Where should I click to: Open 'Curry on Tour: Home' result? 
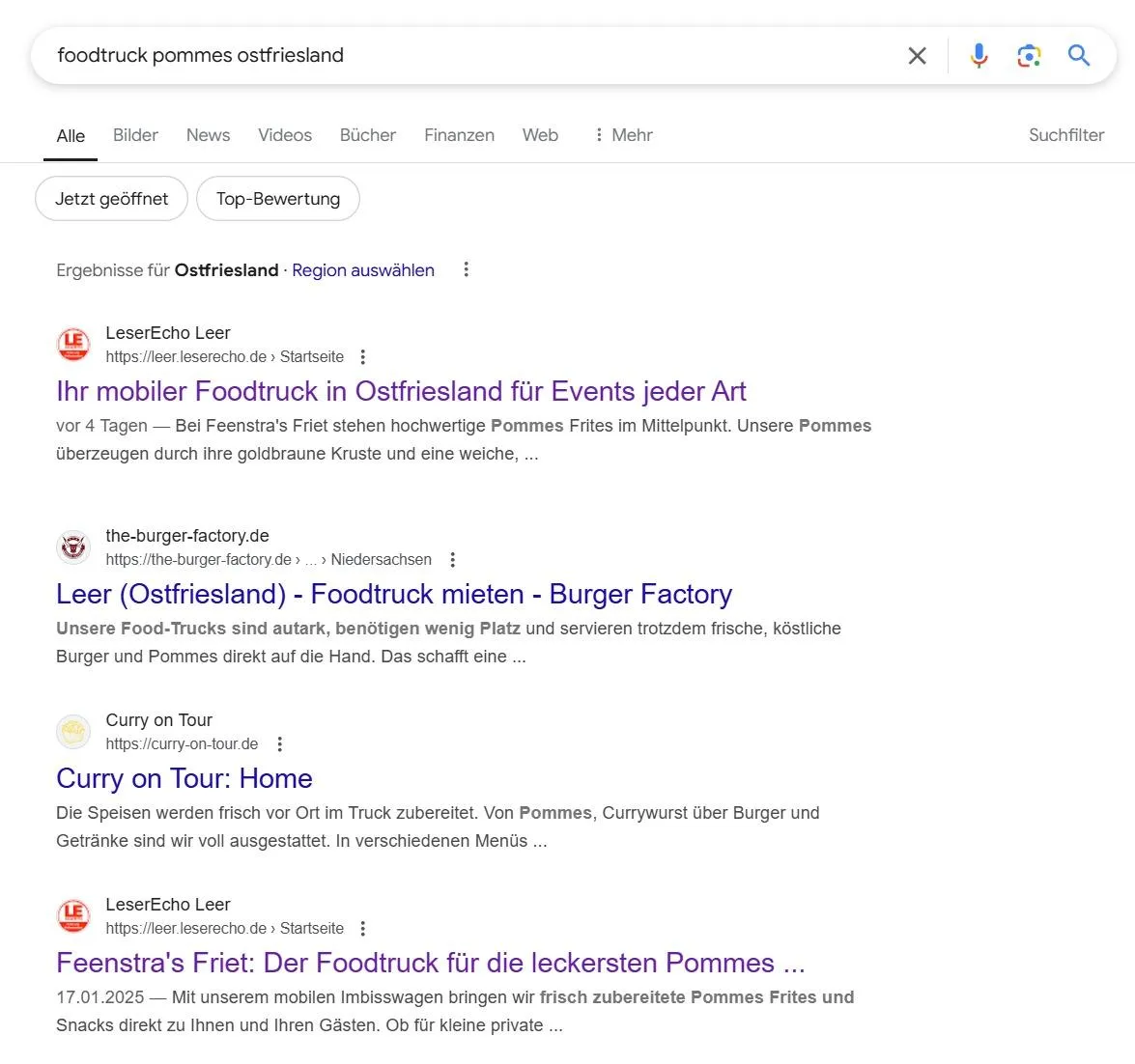click(184, 779)
